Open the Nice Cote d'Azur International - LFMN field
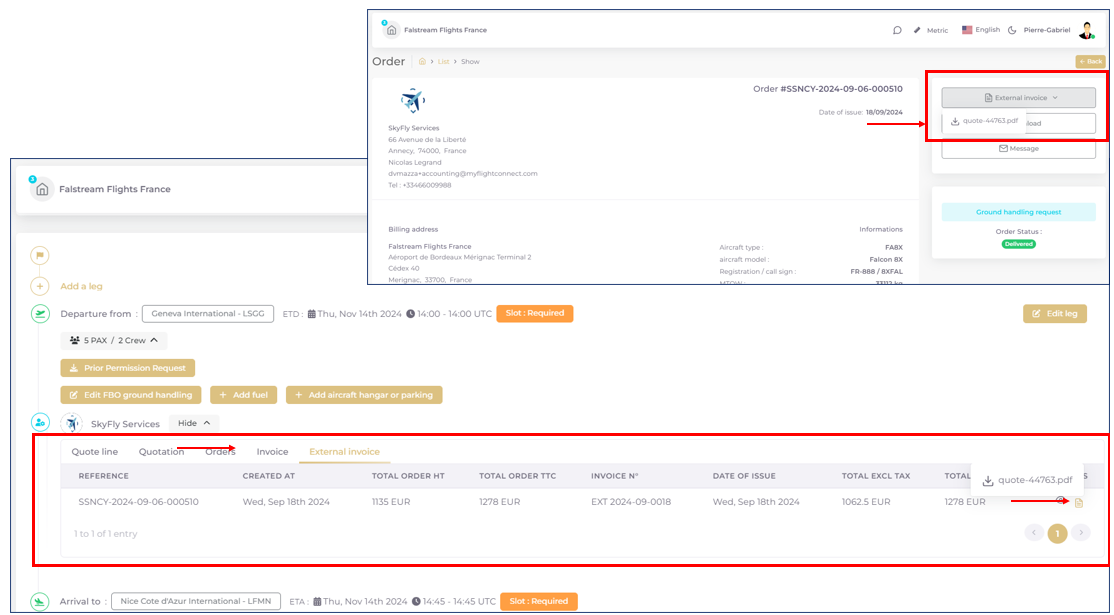 click(x=196, y=602)
